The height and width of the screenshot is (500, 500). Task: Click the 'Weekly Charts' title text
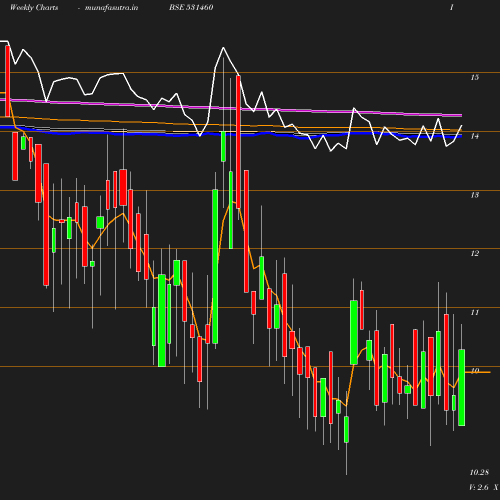tap(34, 7)
